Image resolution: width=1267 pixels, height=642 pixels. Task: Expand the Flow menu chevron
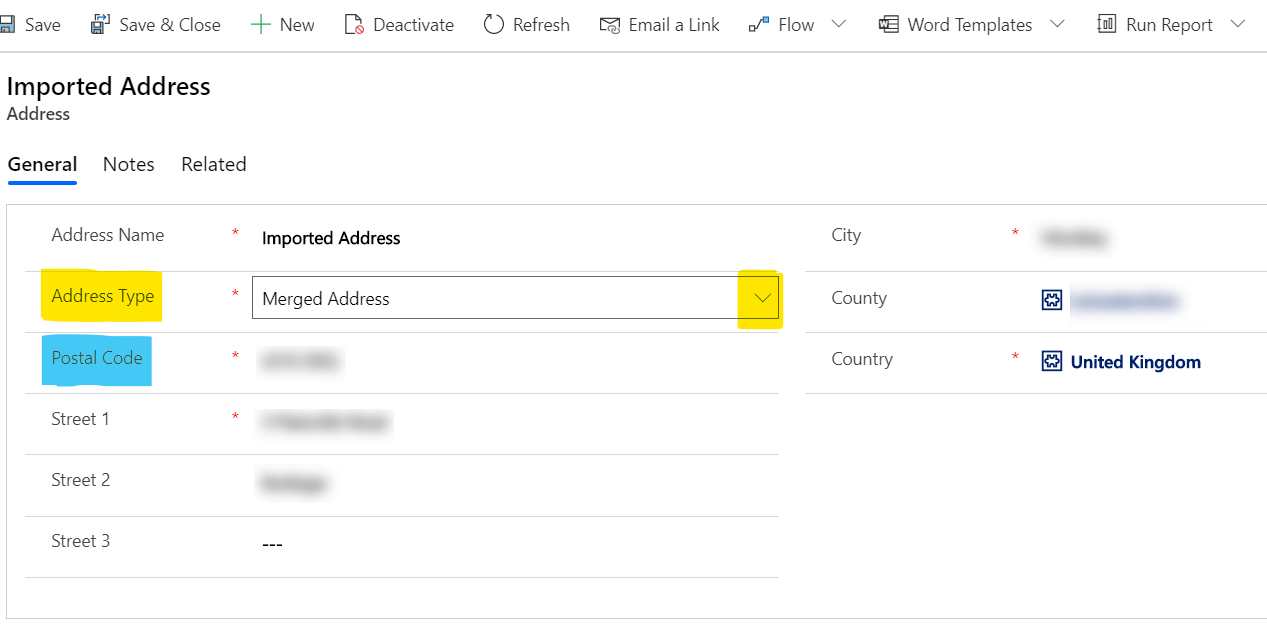click(x=837, y=24)
